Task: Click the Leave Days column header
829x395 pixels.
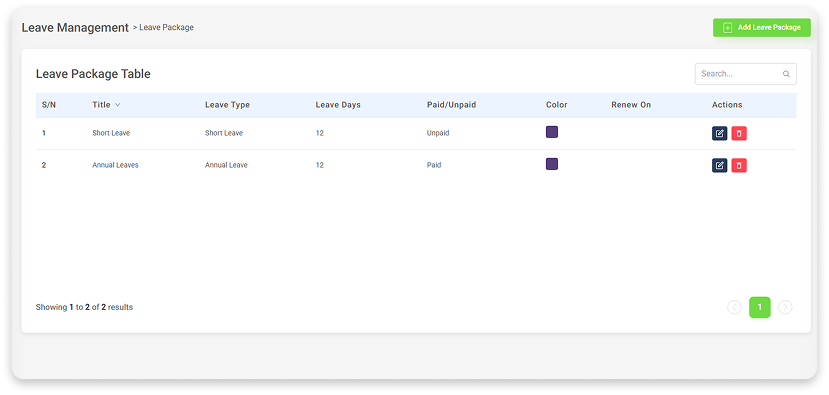Action: tap(338, 105)
